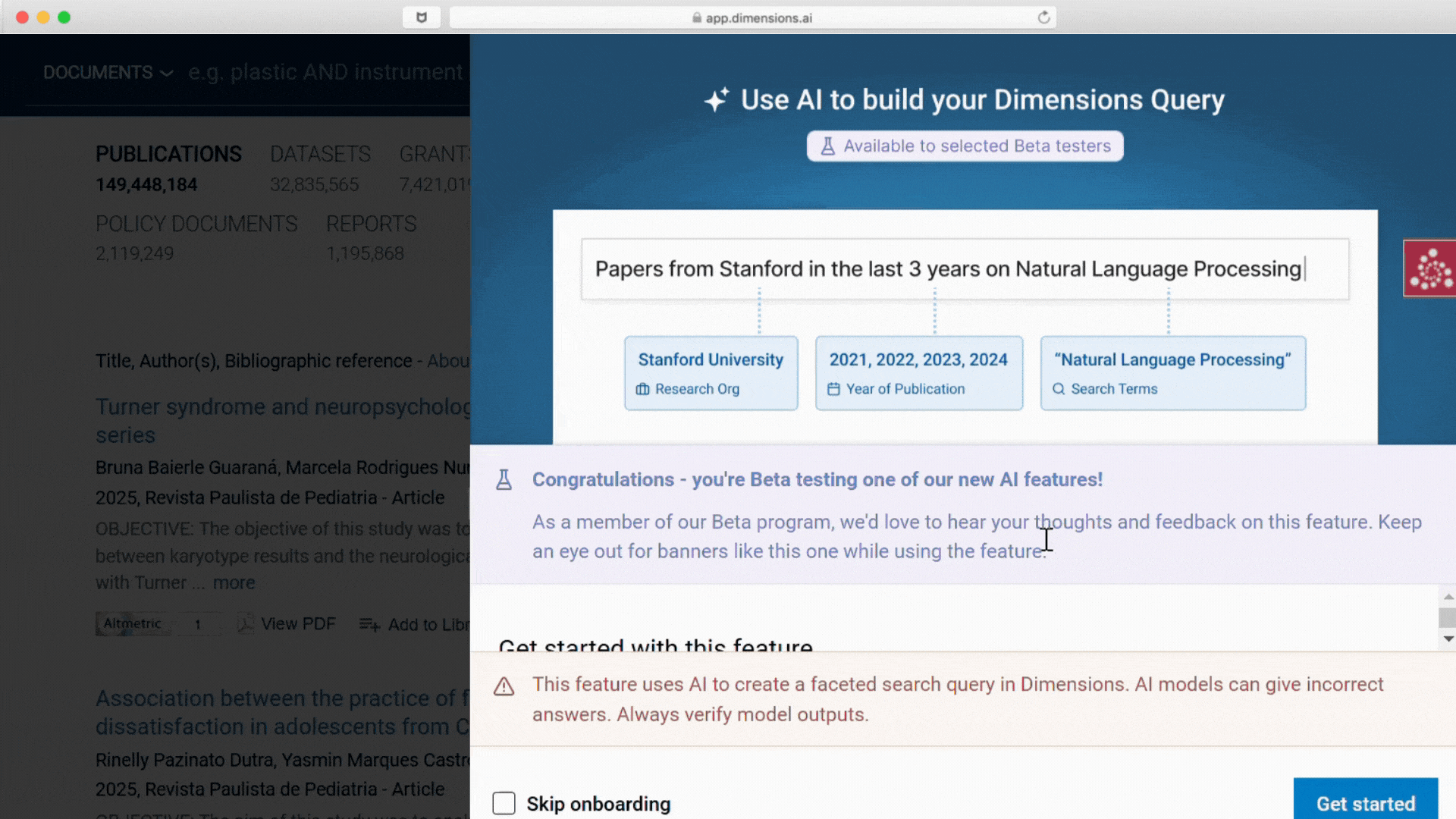Click the sparkle AI icon beside the heading
This screenshot has height=819, width=1456.
point(717,99)
